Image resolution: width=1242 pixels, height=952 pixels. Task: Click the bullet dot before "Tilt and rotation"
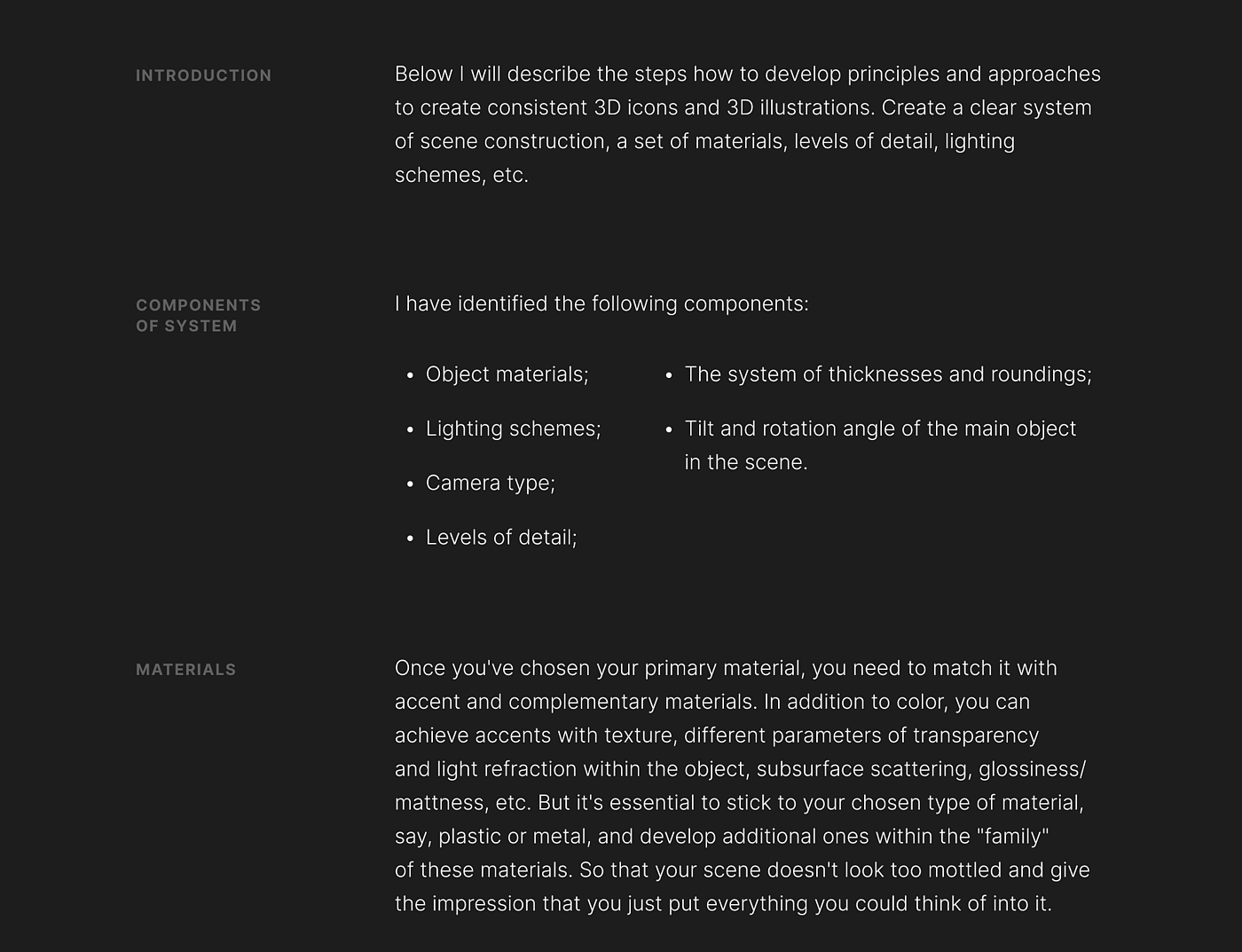[669, 430]
